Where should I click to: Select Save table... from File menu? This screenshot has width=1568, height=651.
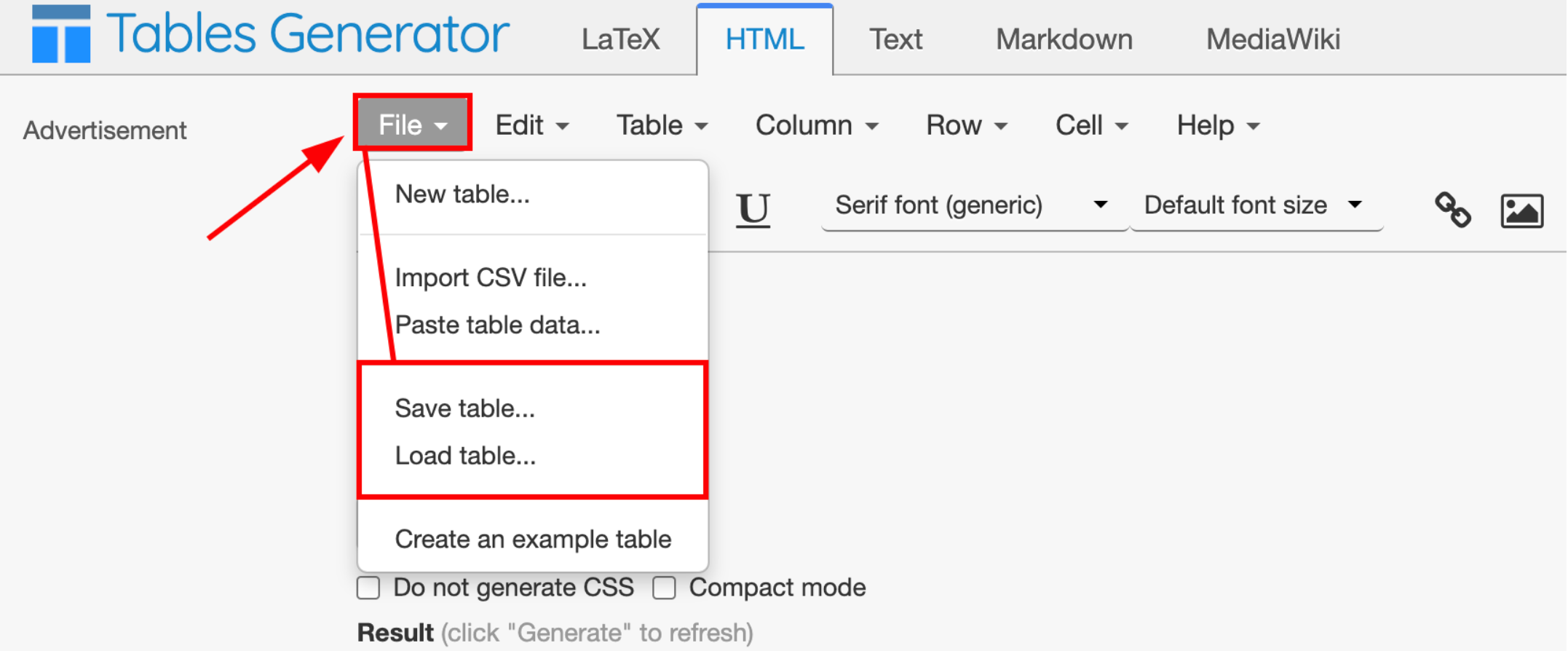pos(464,409)
